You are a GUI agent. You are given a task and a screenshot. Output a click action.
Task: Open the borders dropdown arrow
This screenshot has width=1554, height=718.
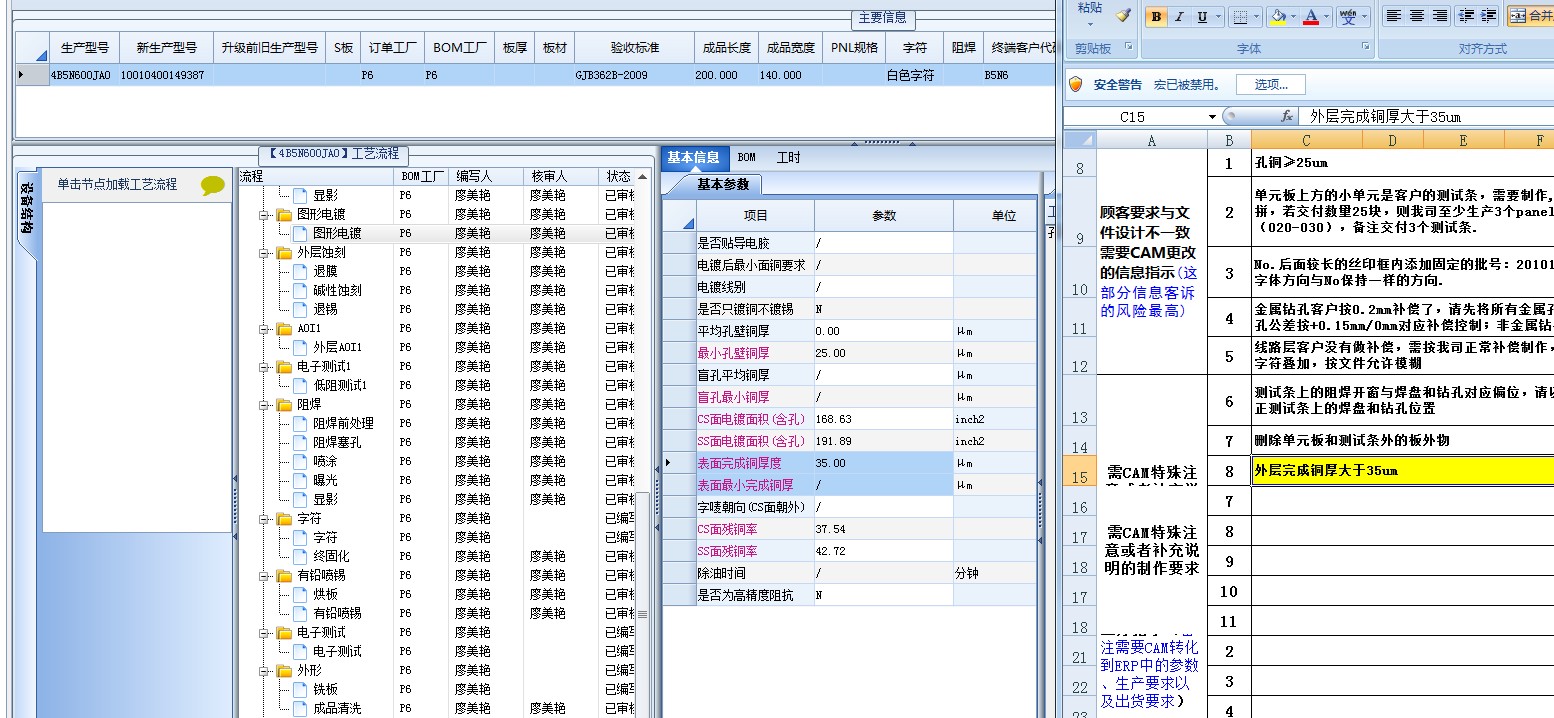(1256, 16)
